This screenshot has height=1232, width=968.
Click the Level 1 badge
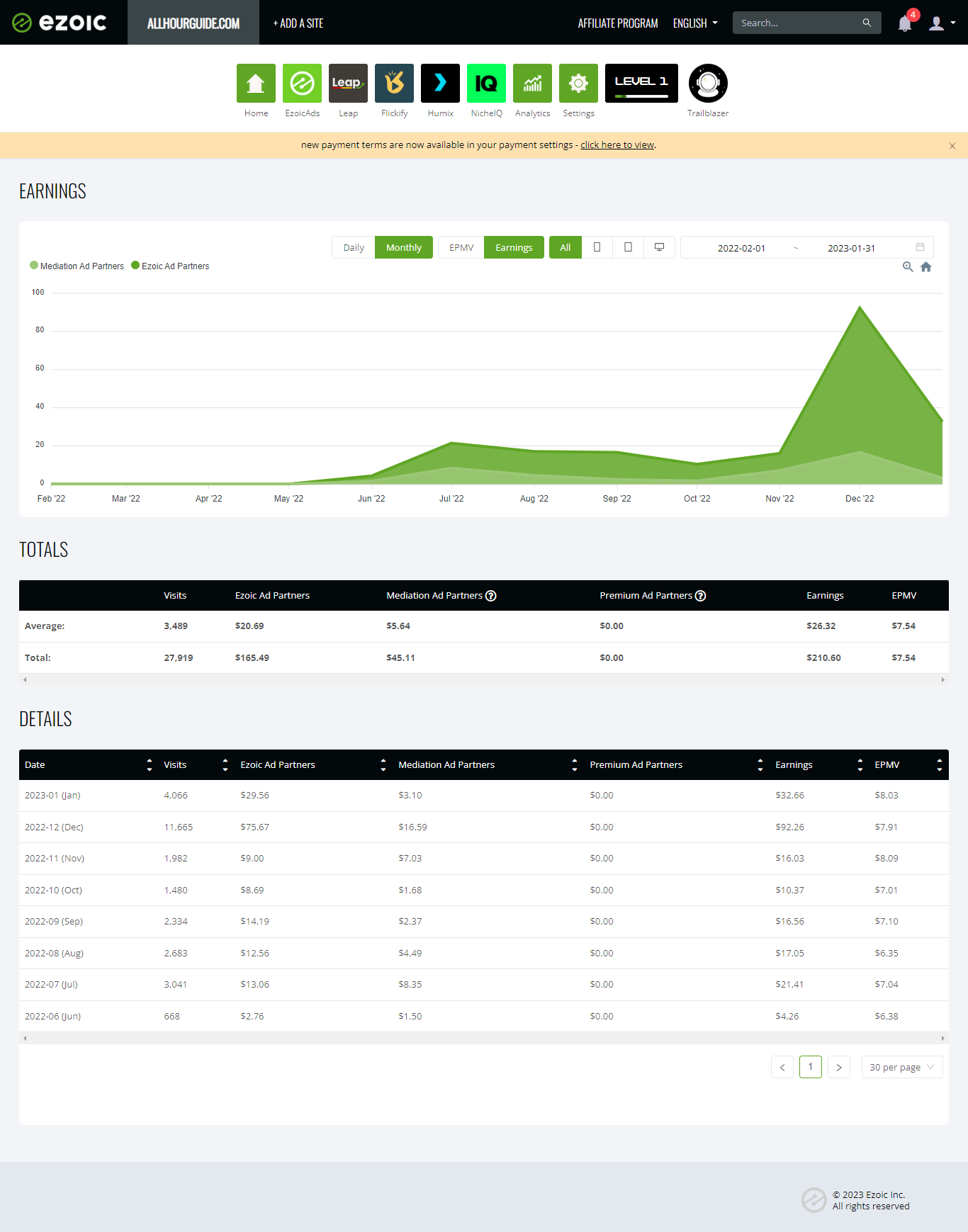coord(641,83)
